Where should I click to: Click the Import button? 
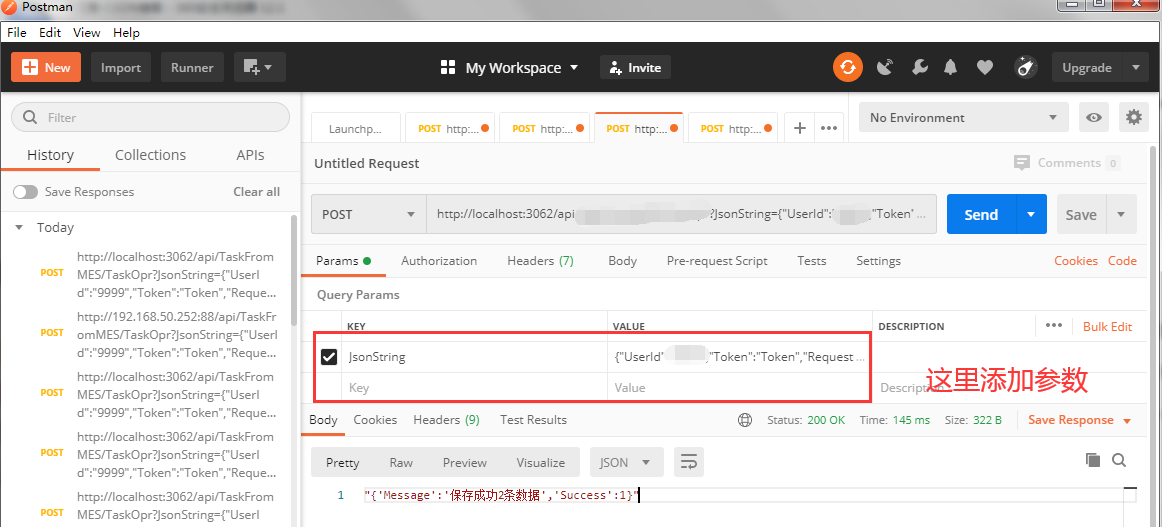point(121,67)
